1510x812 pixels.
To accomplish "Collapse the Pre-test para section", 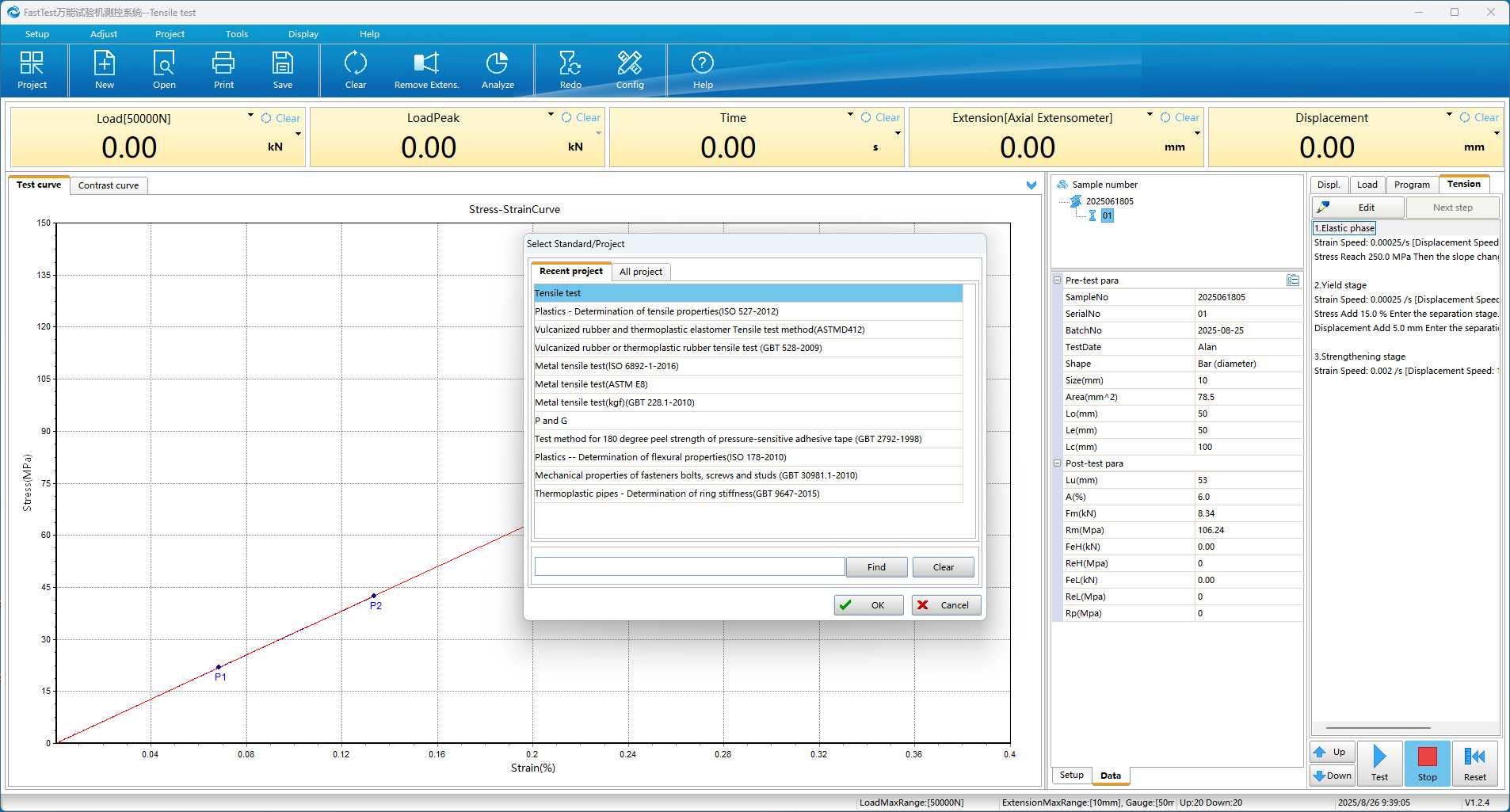I will (1057, 280).
